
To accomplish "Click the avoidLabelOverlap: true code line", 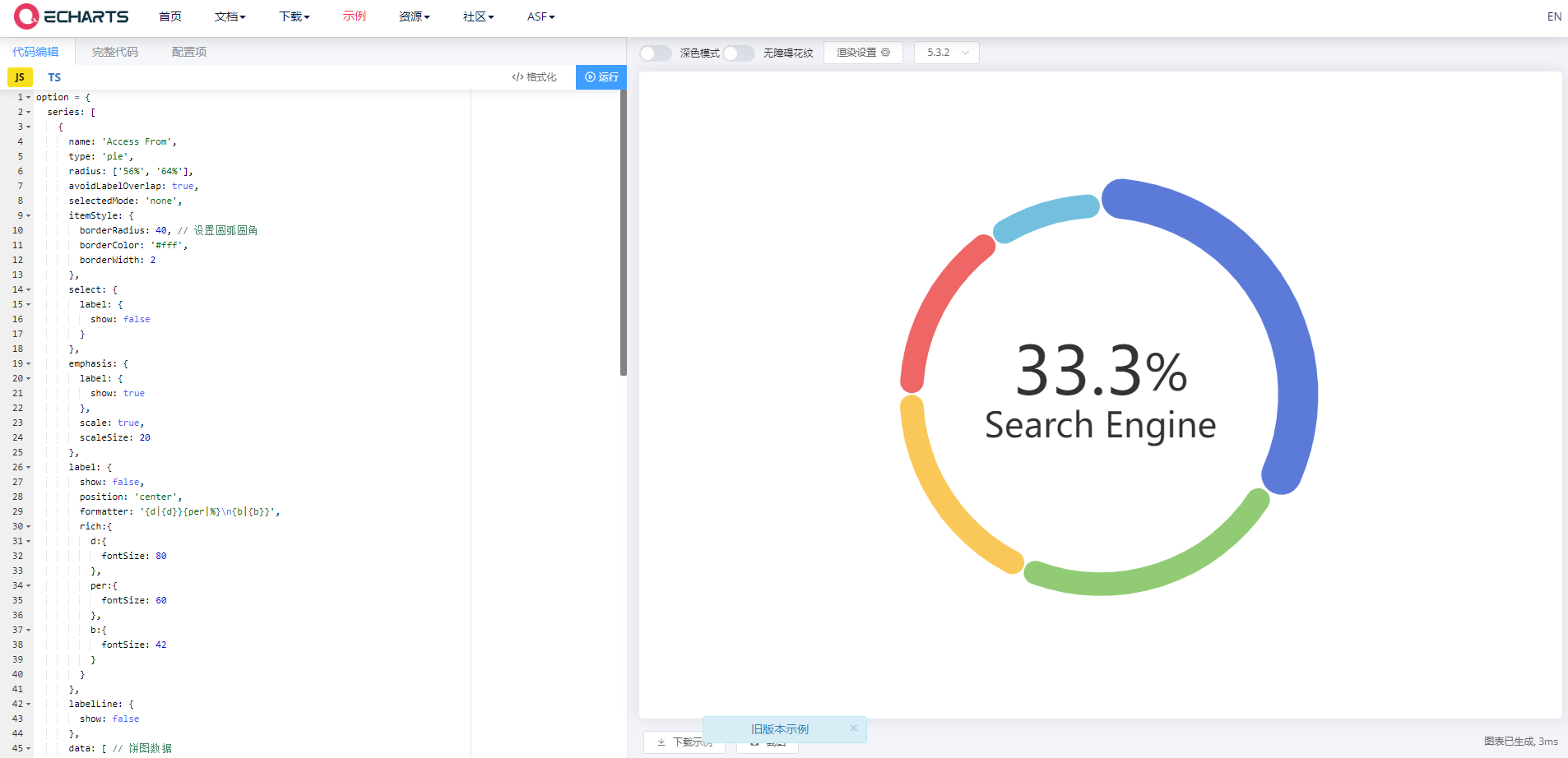I will point(133,186).
